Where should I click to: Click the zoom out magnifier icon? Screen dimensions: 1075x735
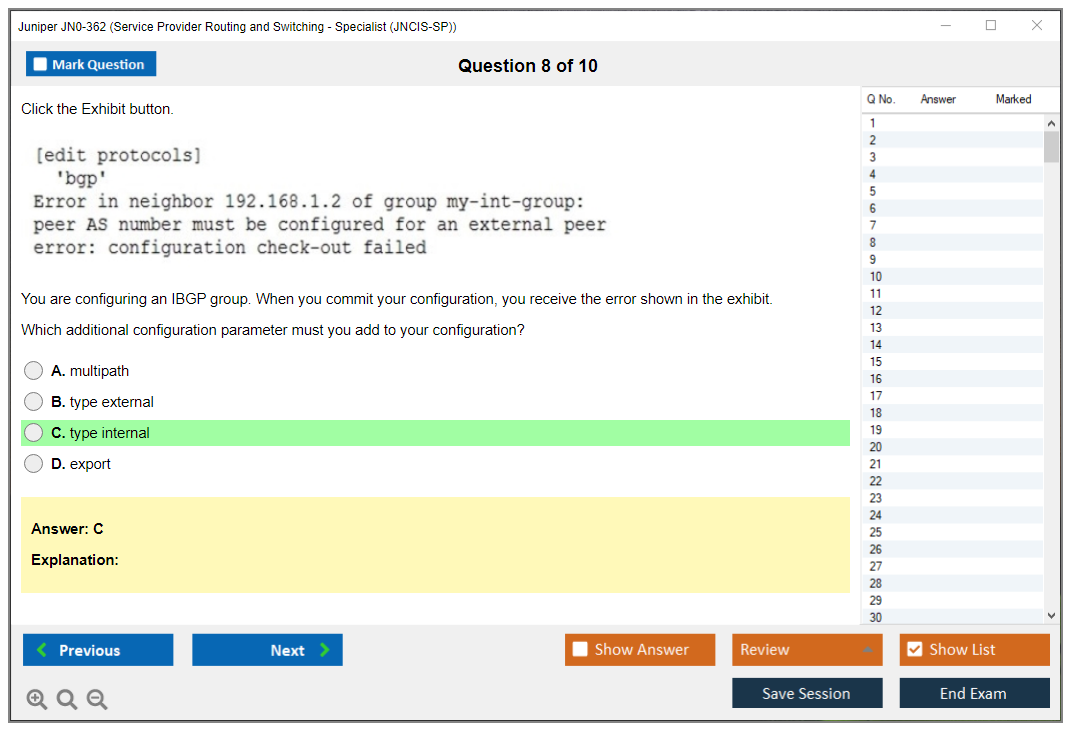[x=97, y=699]
